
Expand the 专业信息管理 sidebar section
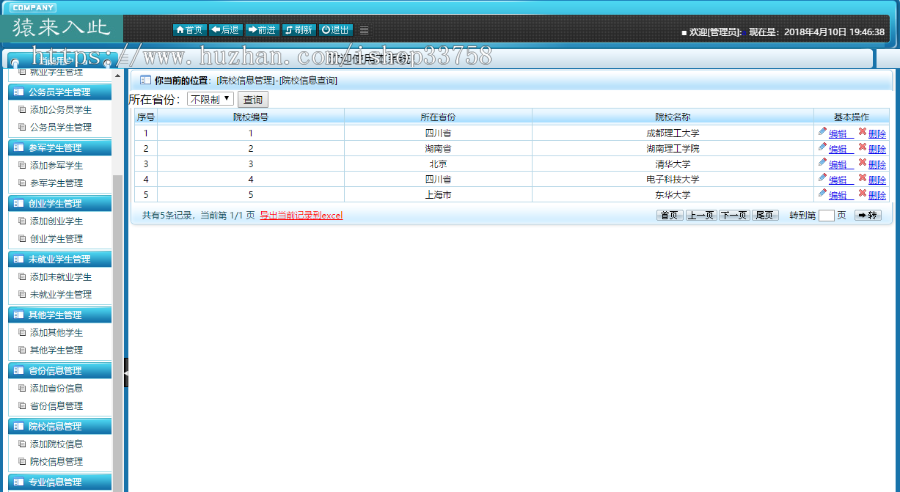tap(60, 482)
